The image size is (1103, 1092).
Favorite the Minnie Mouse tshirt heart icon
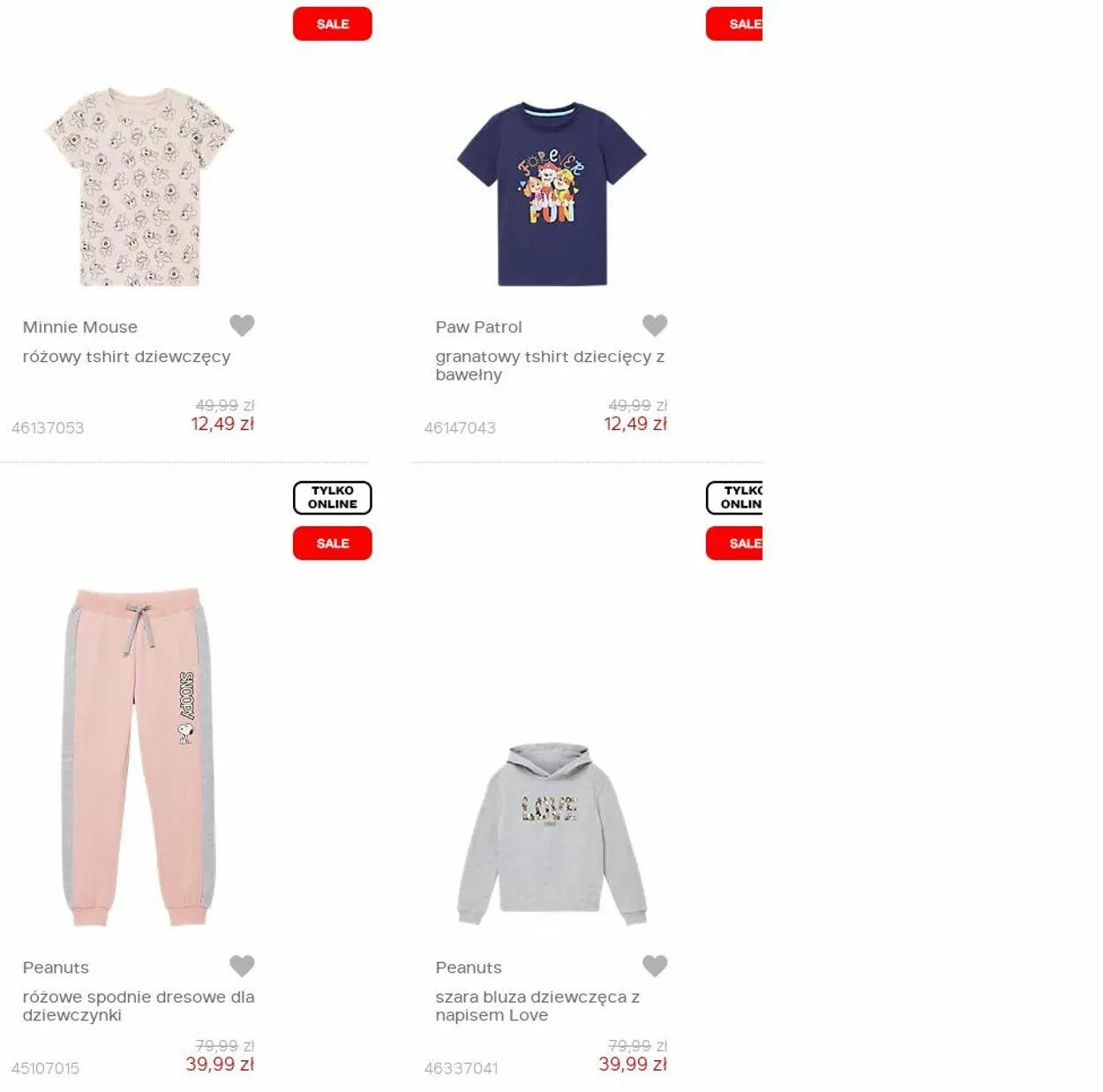coord(242,326)
